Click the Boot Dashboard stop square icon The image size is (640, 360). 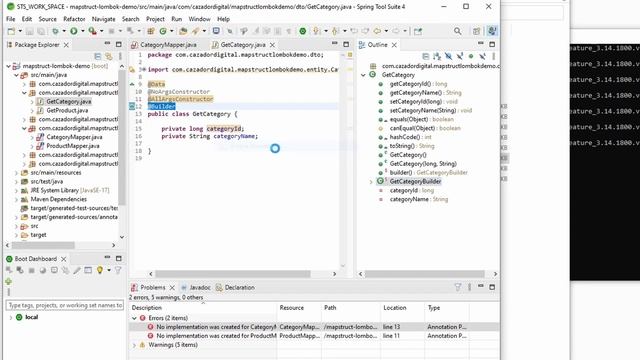pos(31,270)
